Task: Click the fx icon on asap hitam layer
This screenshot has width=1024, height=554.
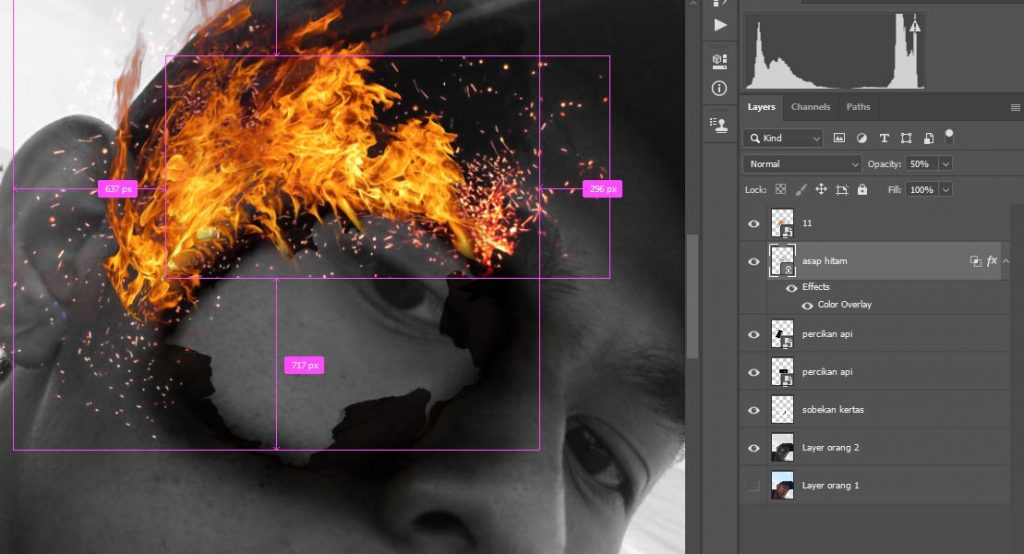Action: pyautogui.click(x=991, y=261)
